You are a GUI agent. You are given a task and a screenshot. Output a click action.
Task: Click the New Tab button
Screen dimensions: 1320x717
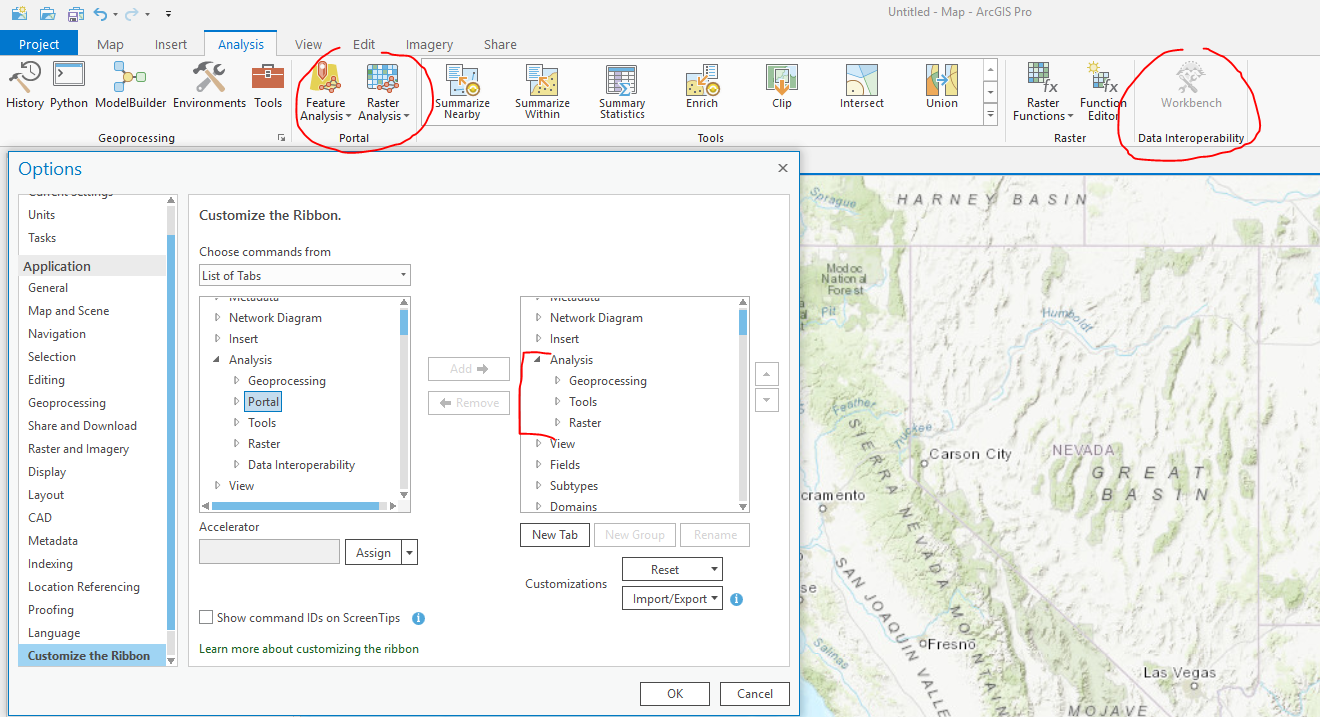point(555,535)
